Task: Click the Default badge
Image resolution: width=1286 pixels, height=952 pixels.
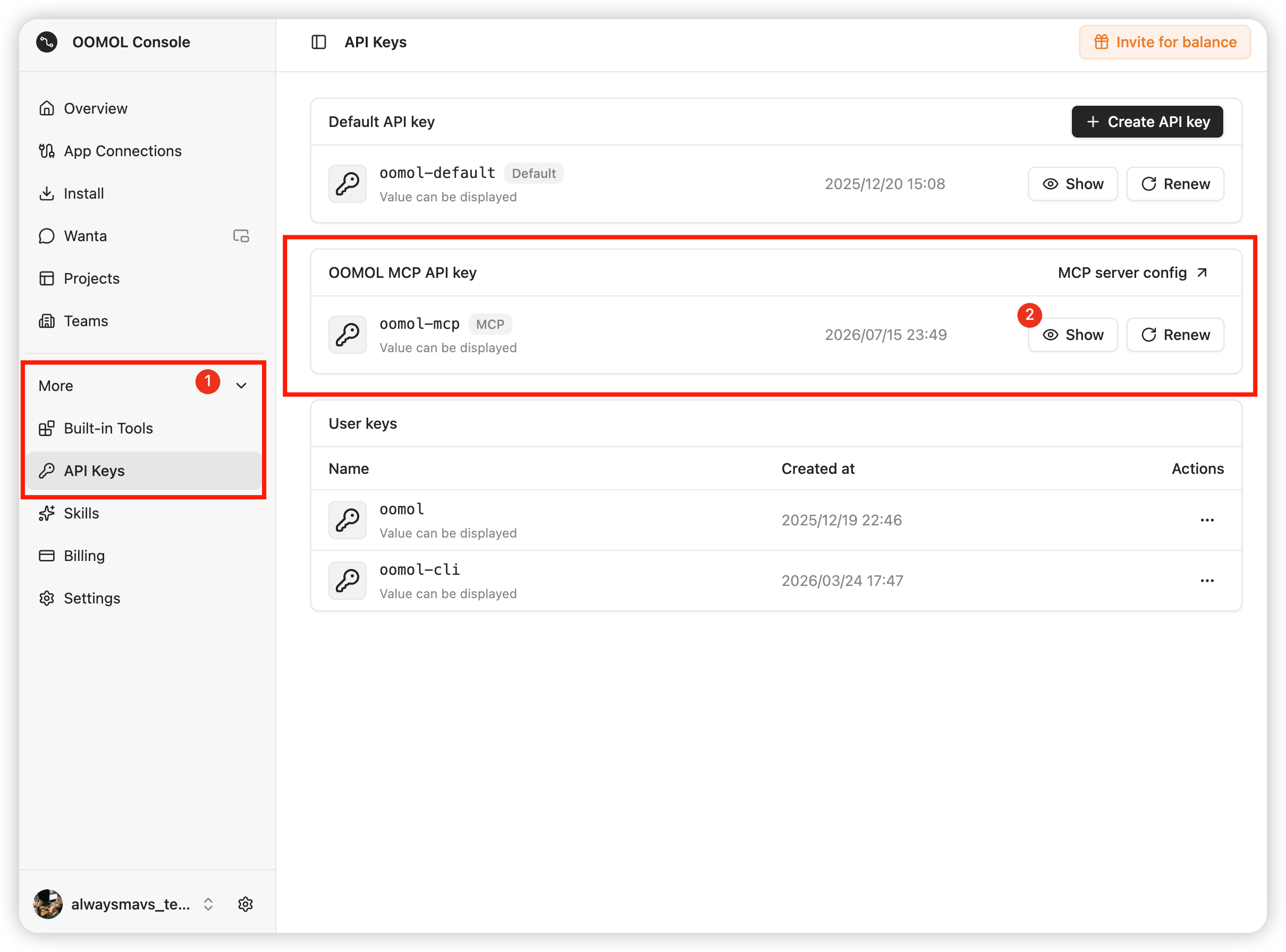Action: pyautogui.click(x=535, y=174)
